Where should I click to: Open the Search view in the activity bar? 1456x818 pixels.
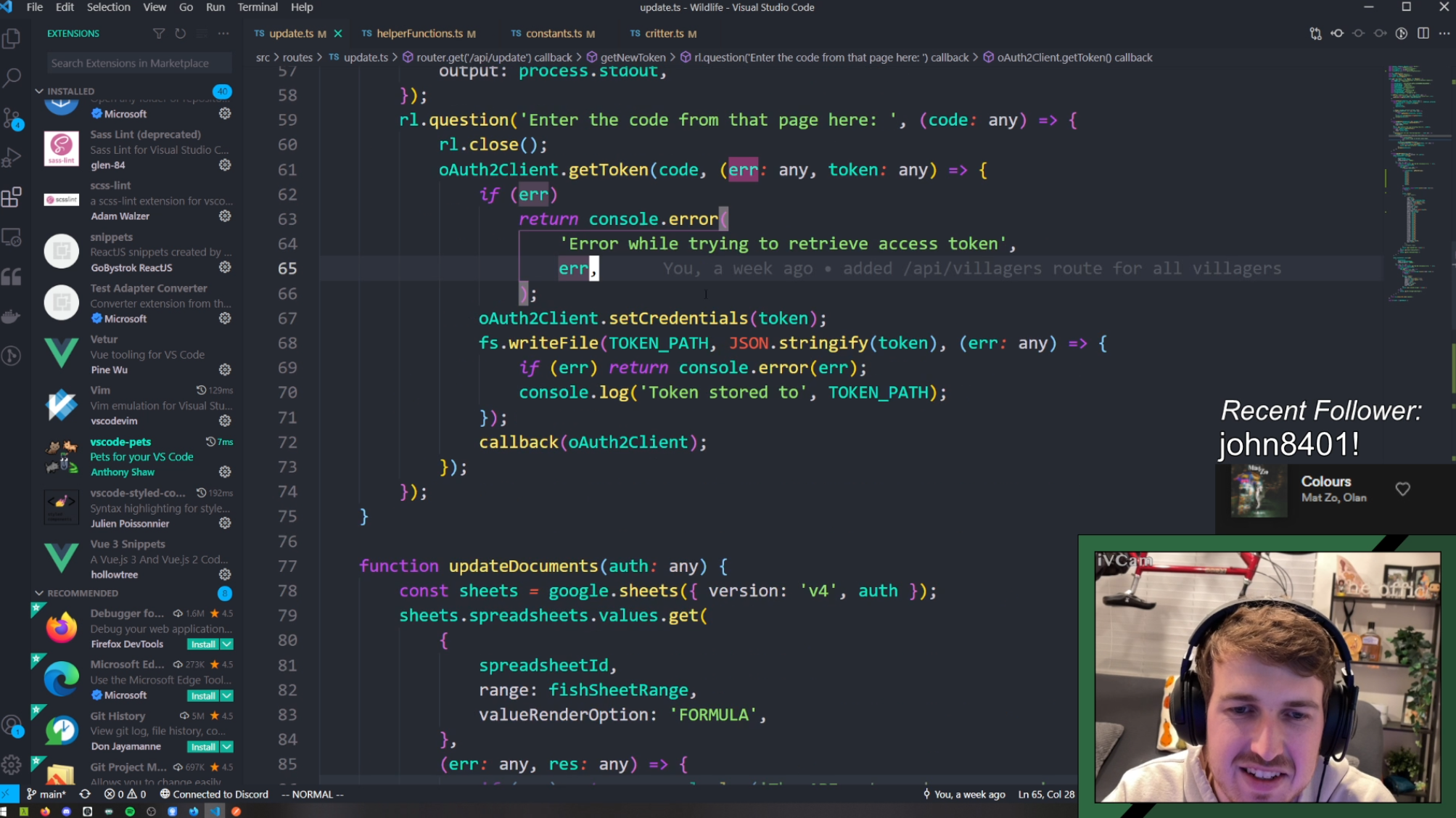[x=12, y=78]
